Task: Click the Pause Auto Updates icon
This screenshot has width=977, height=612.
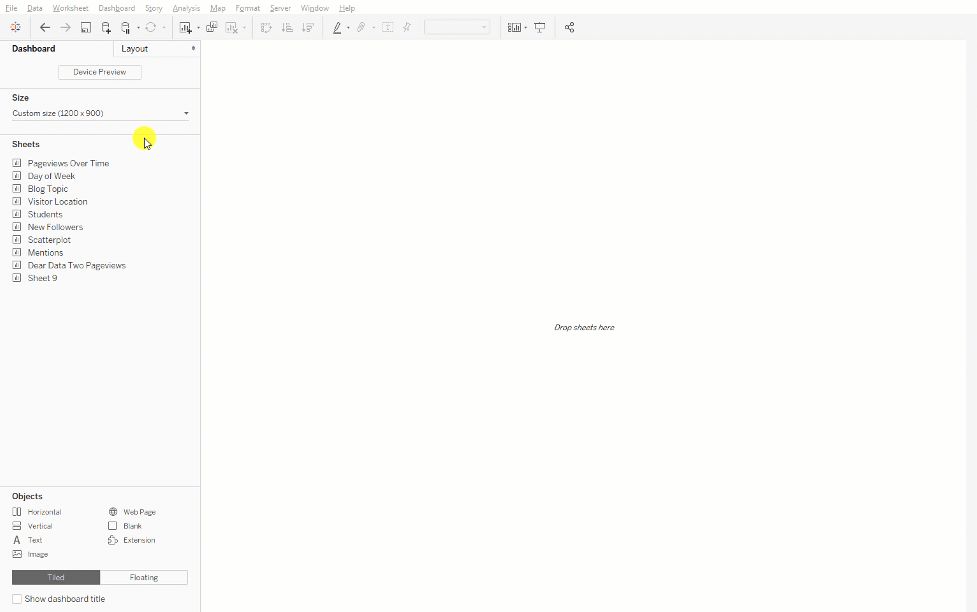Action: point(125,27)
